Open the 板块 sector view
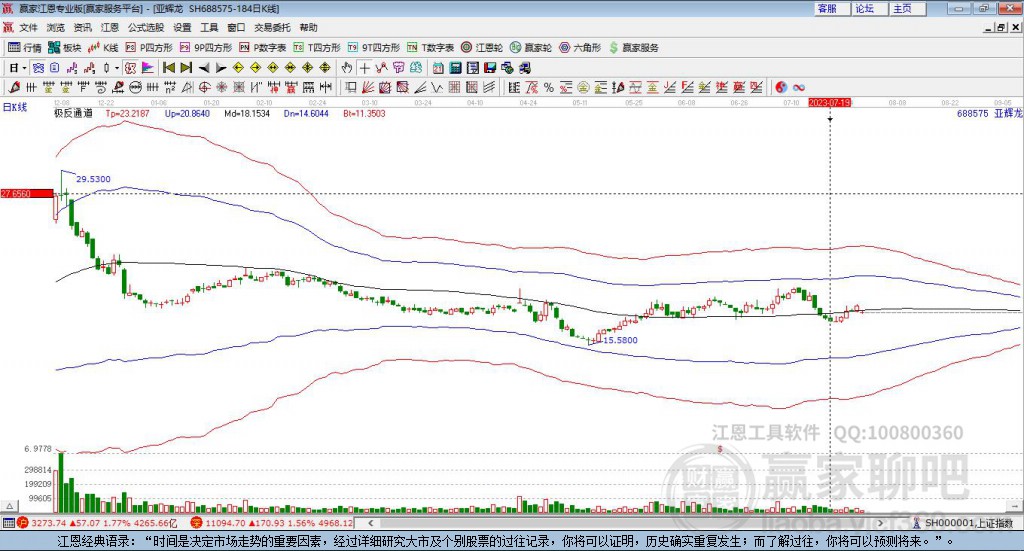 pos(64,48)
